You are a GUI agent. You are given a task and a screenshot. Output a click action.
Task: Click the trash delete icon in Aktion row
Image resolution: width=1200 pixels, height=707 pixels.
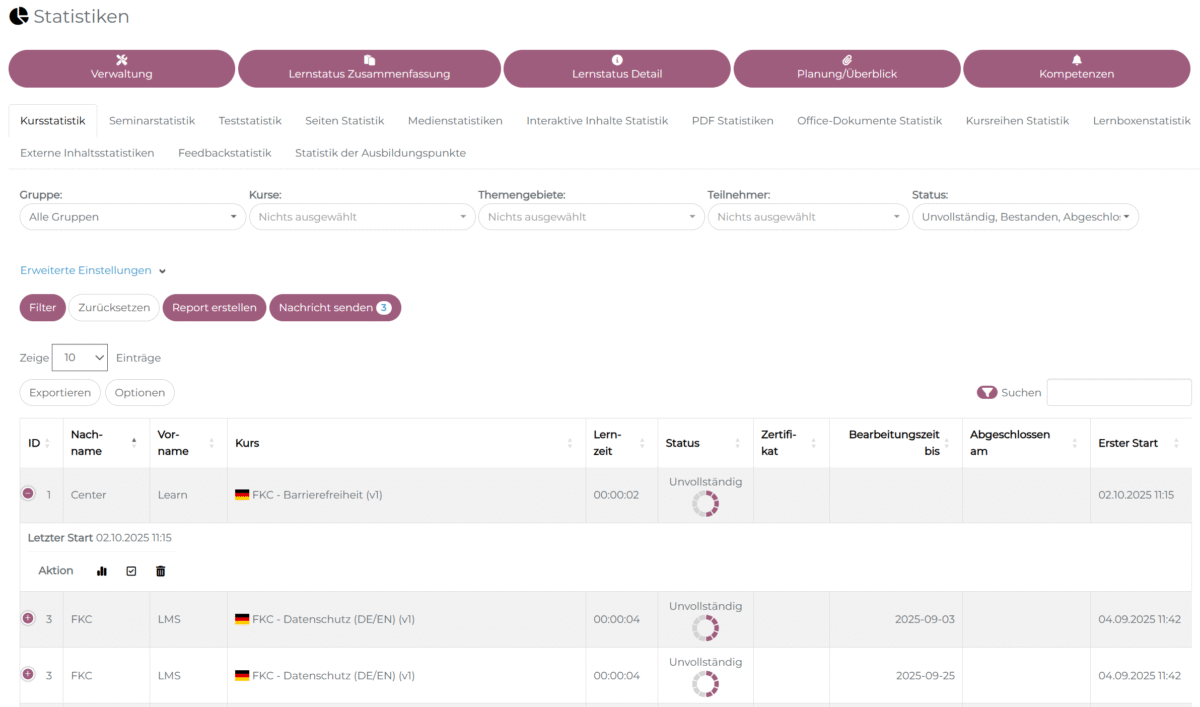[x=161, y=571]
